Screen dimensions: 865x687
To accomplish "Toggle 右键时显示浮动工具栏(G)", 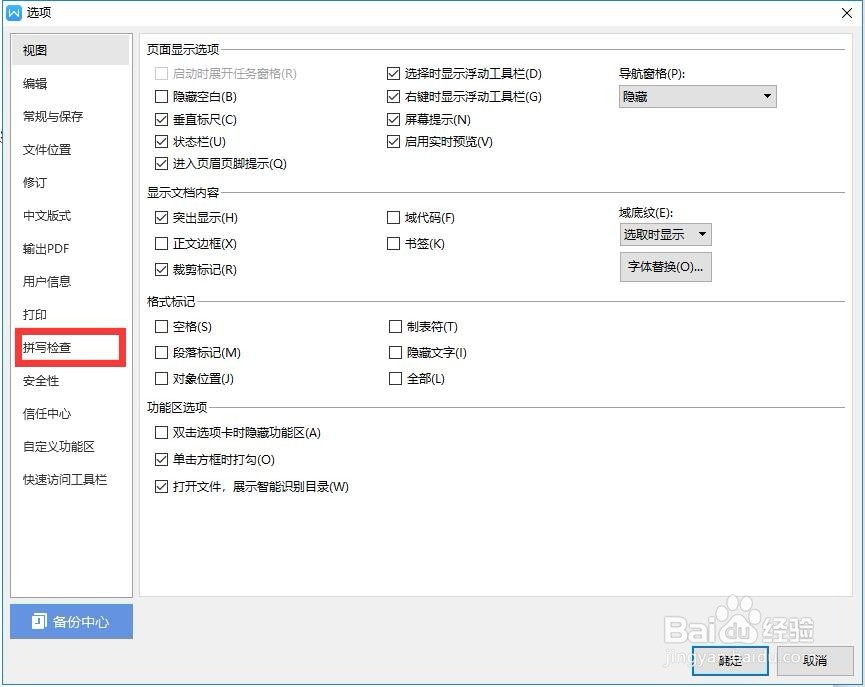I will (x=393, y=97).
